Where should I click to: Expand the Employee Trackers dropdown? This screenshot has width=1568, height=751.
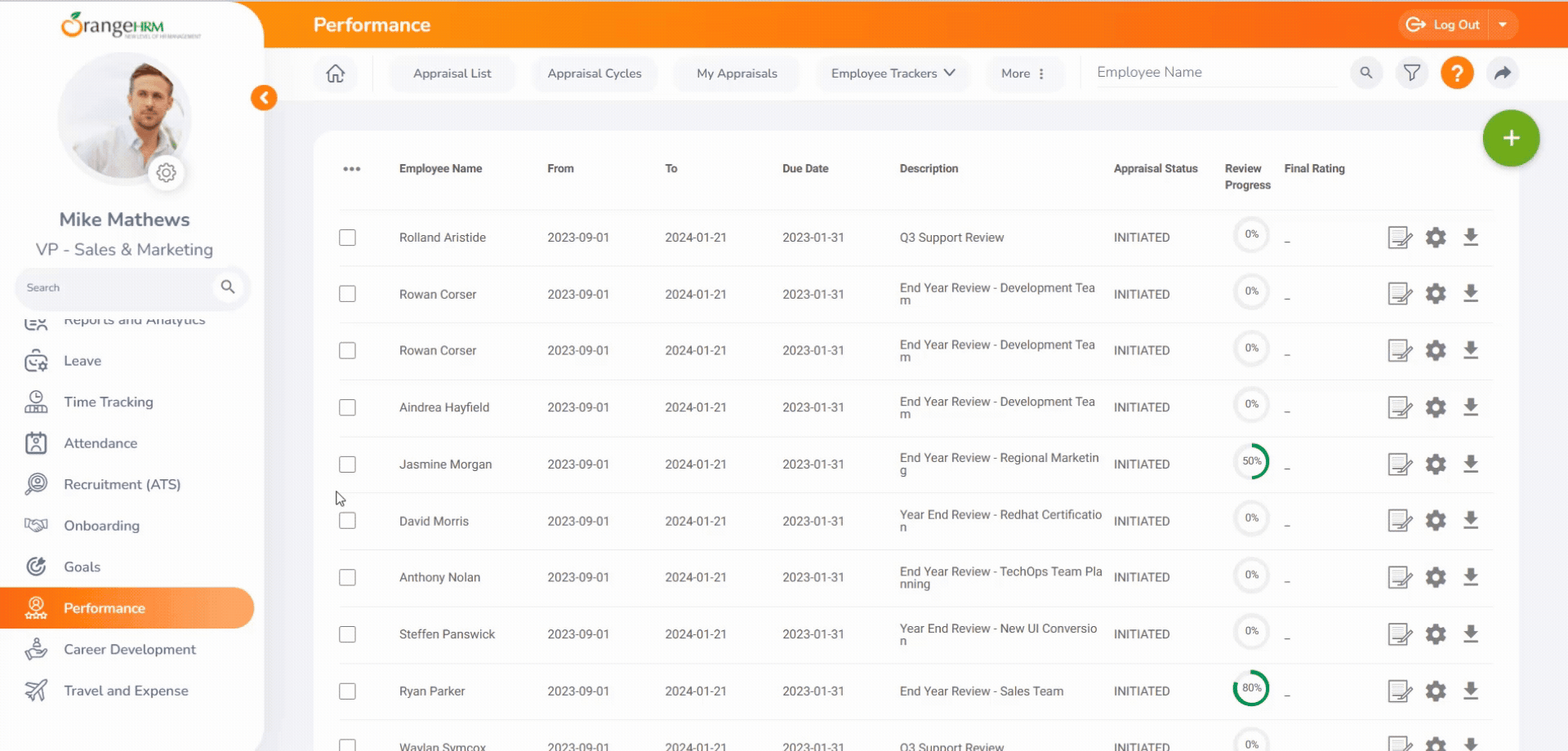pyautogui.click(x=892, y=73)
